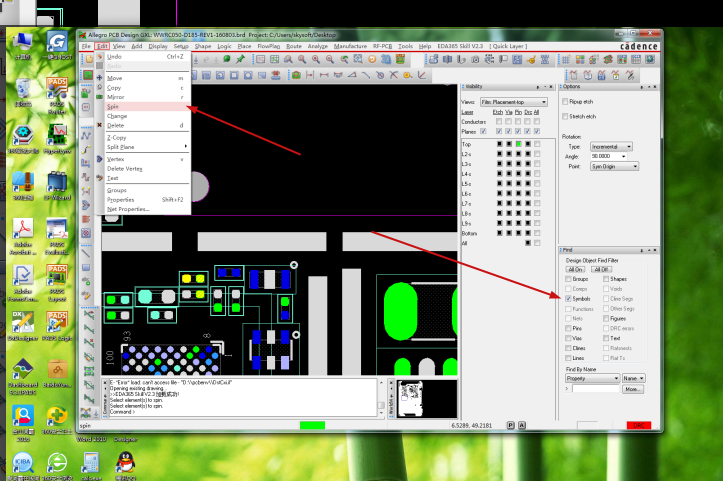Click the red stamp icon in second toolbar
723x481 pixels.
[x=276, y=75]
